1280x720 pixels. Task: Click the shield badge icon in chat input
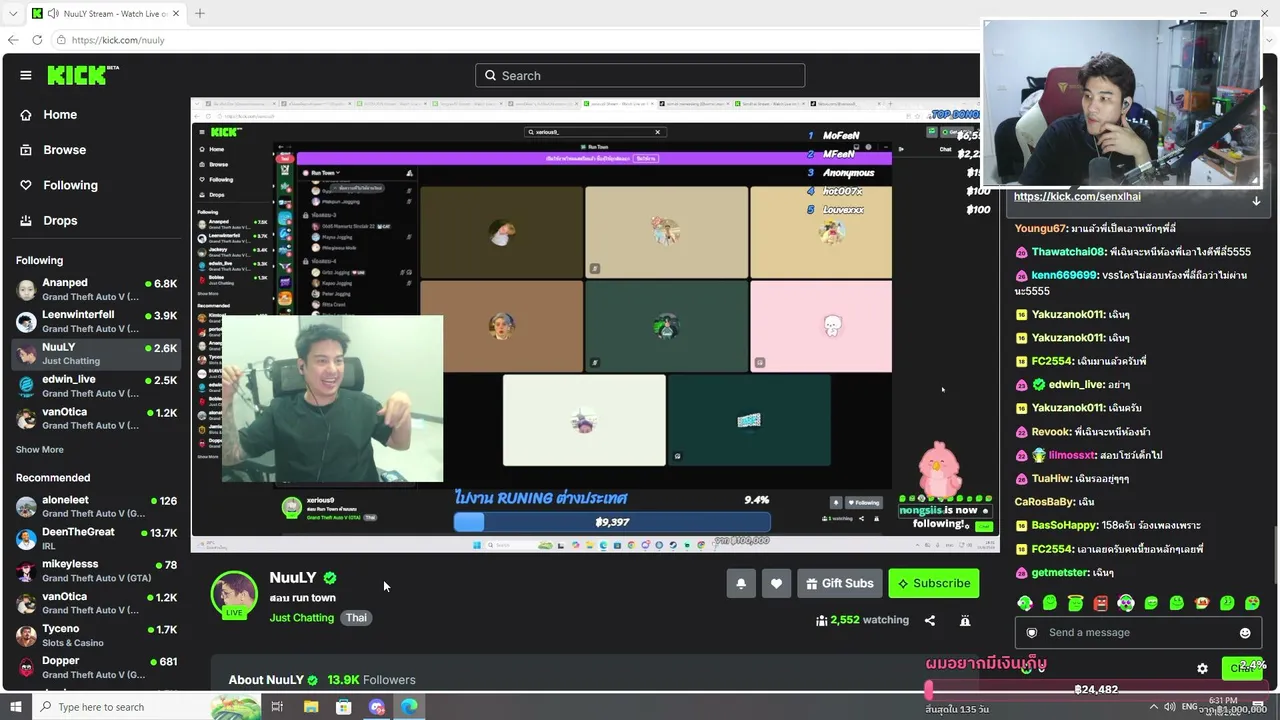click(1032, 633)
